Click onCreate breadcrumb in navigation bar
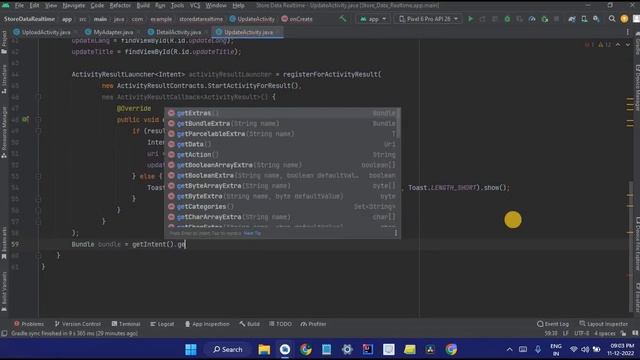 click(x=297, y=19)
